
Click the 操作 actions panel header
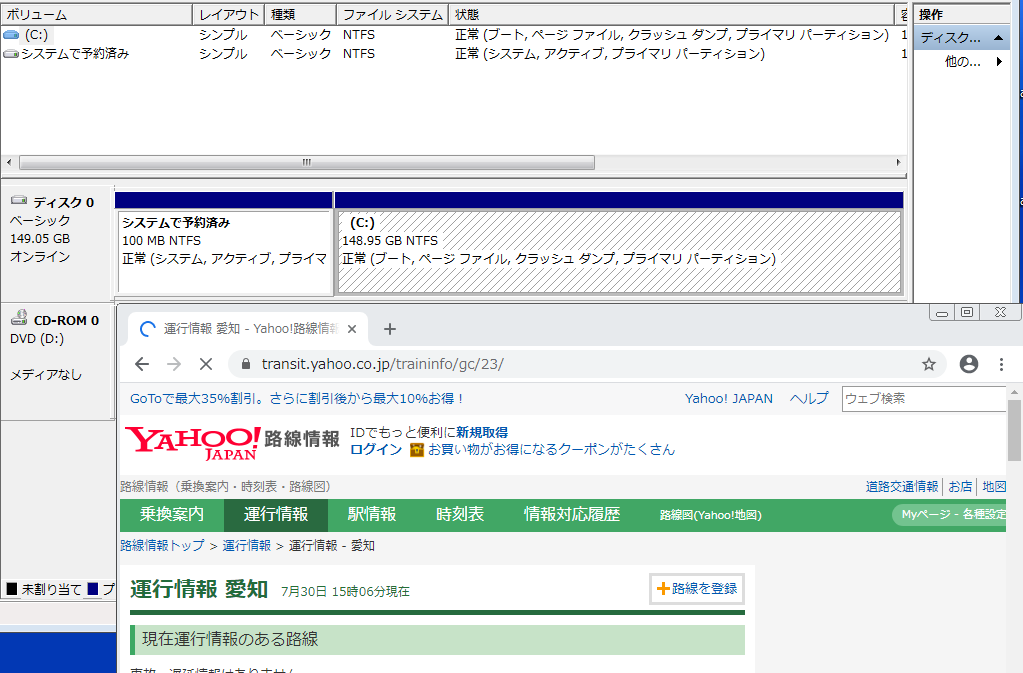coord(962,14)
